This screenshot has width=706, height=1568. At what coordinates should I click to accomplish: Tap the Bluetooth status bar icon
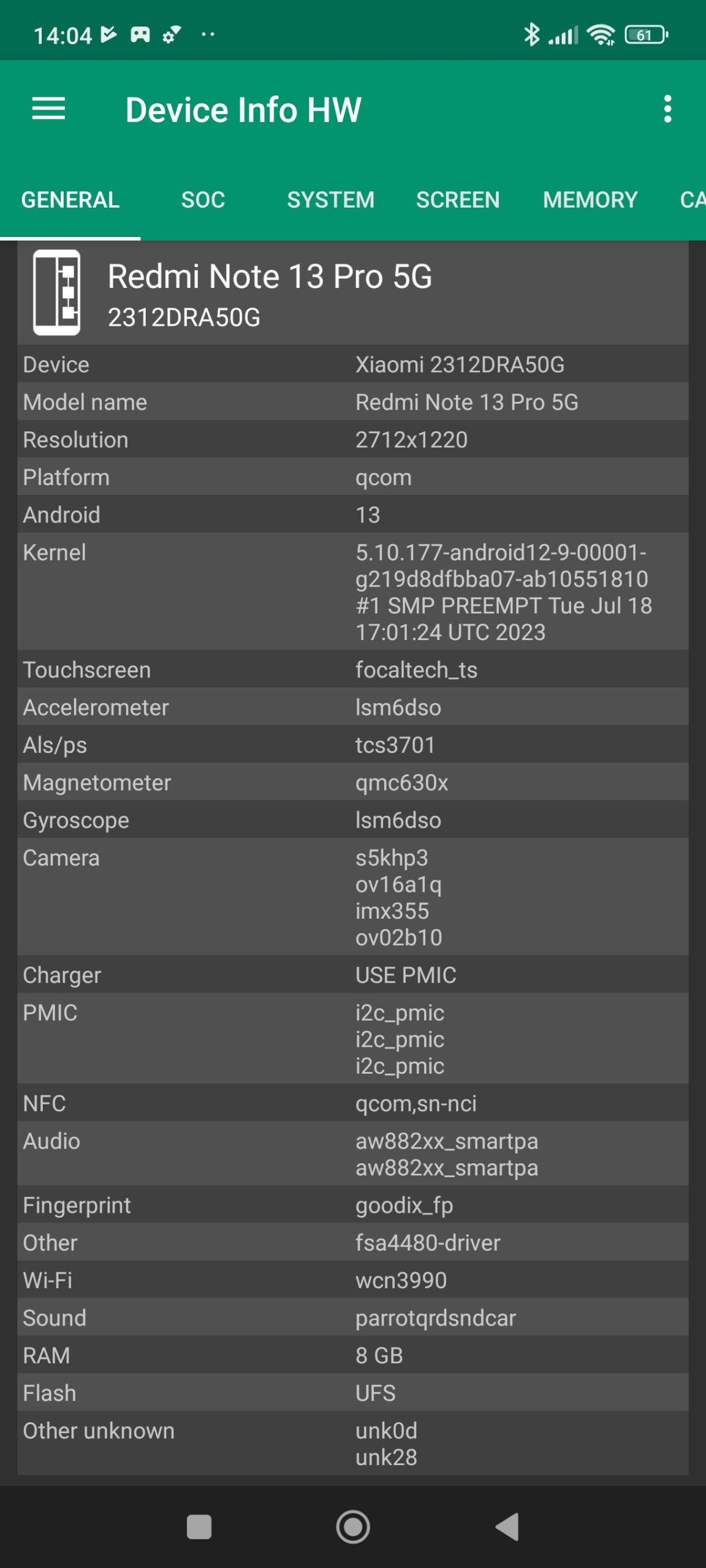tap(531, 34)
